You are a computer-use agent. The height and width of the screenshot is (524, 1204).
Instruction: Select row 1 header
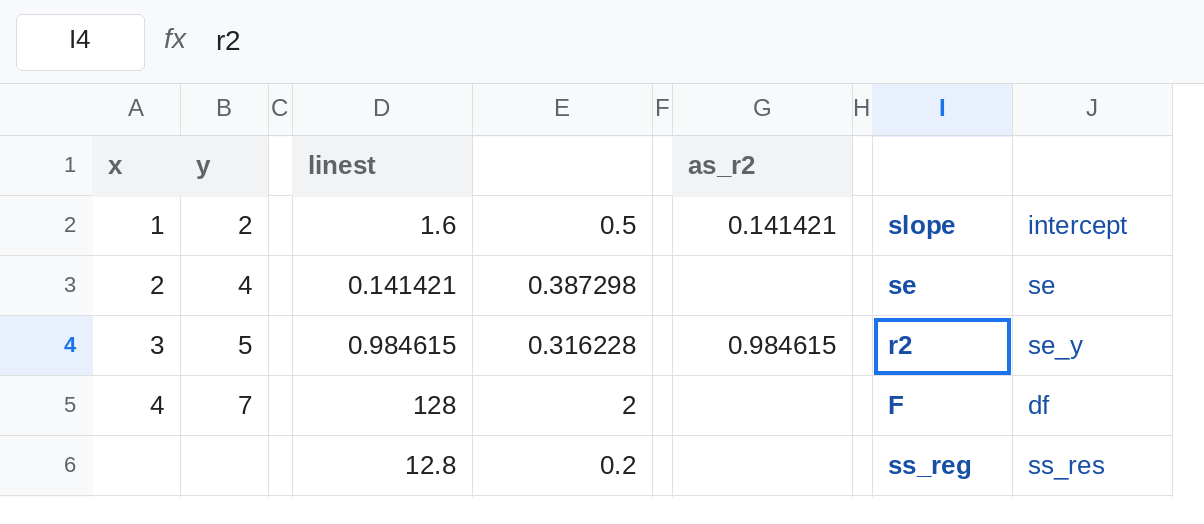[x=46, y=165]
